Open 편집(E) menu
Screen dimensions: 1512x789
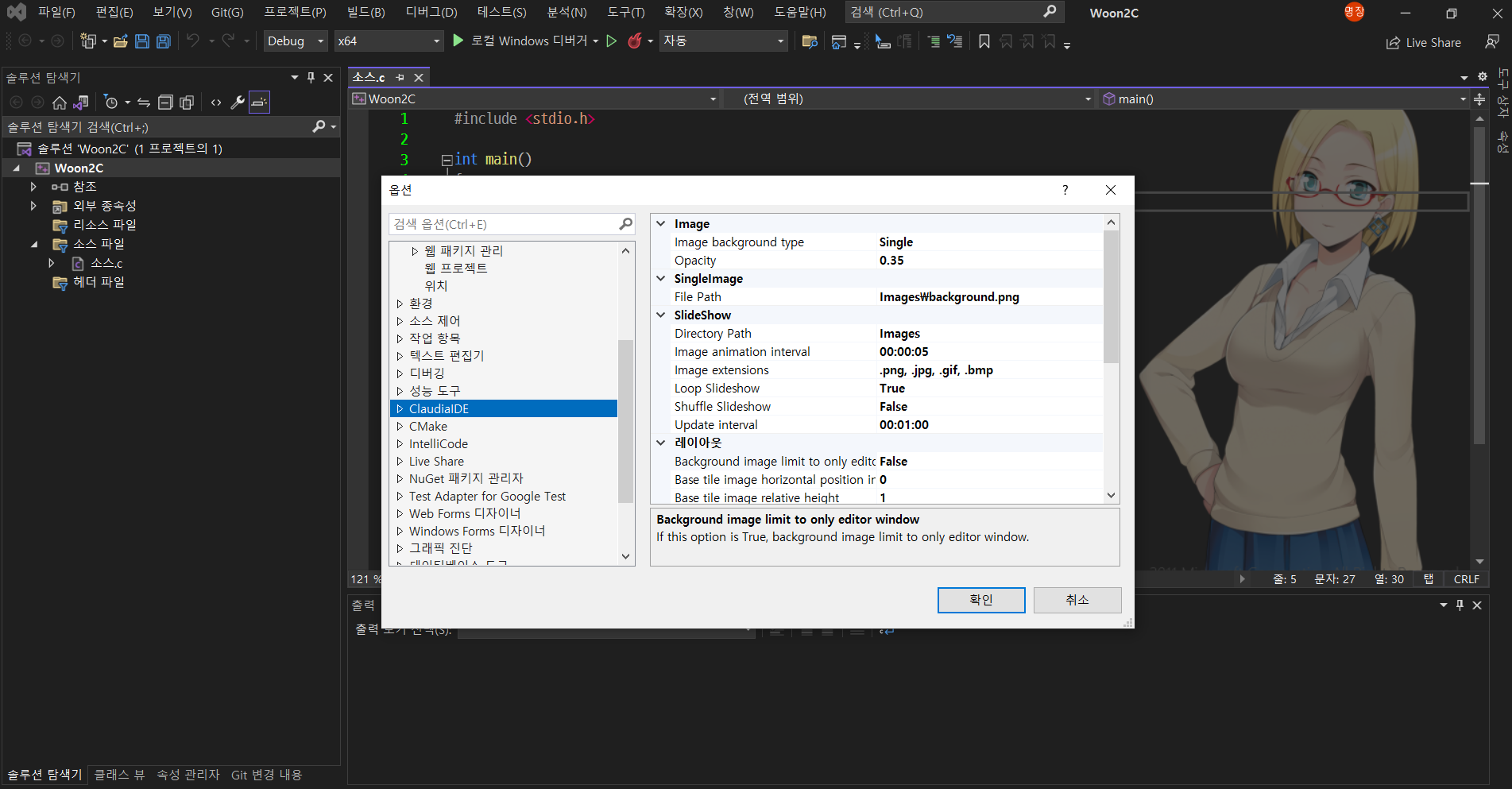[114, 13]
